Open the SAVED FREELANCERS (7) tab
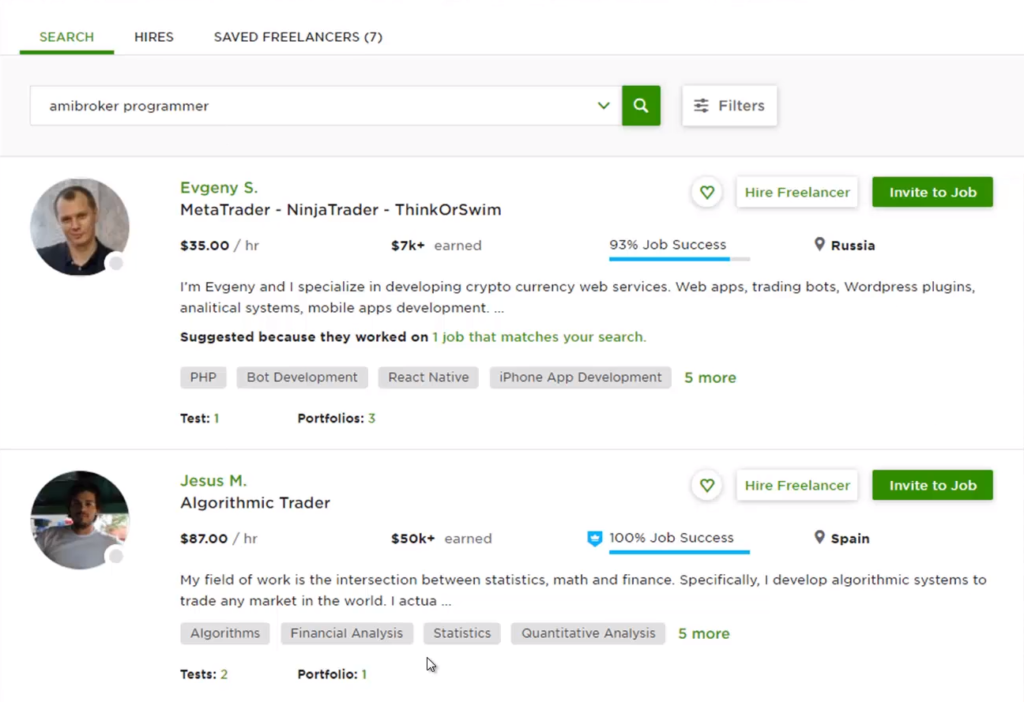 (x=298, y=37)
